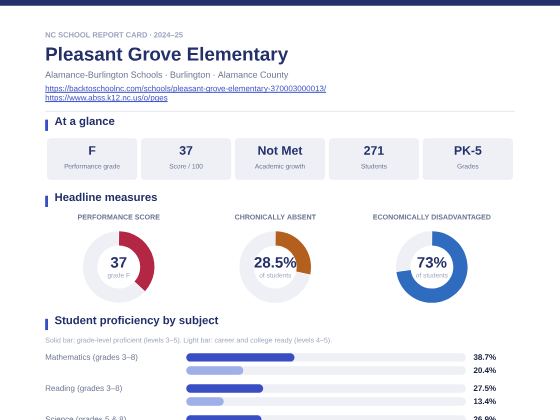Click the 20.4% value
The height and width of the screenshot is (420, 560).
tap(484, 370)
